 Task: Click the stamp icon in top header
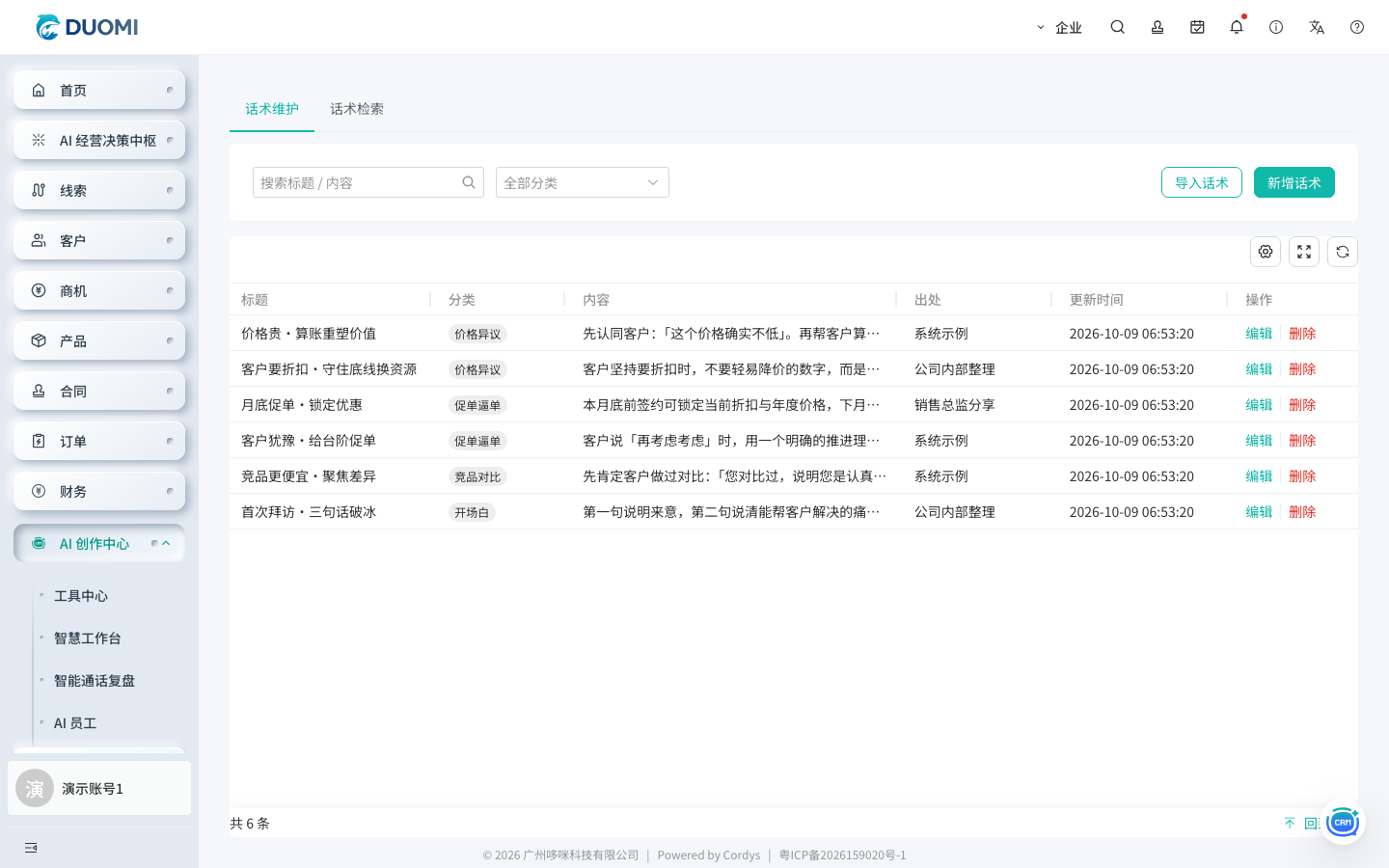[x=1157, y=27]
